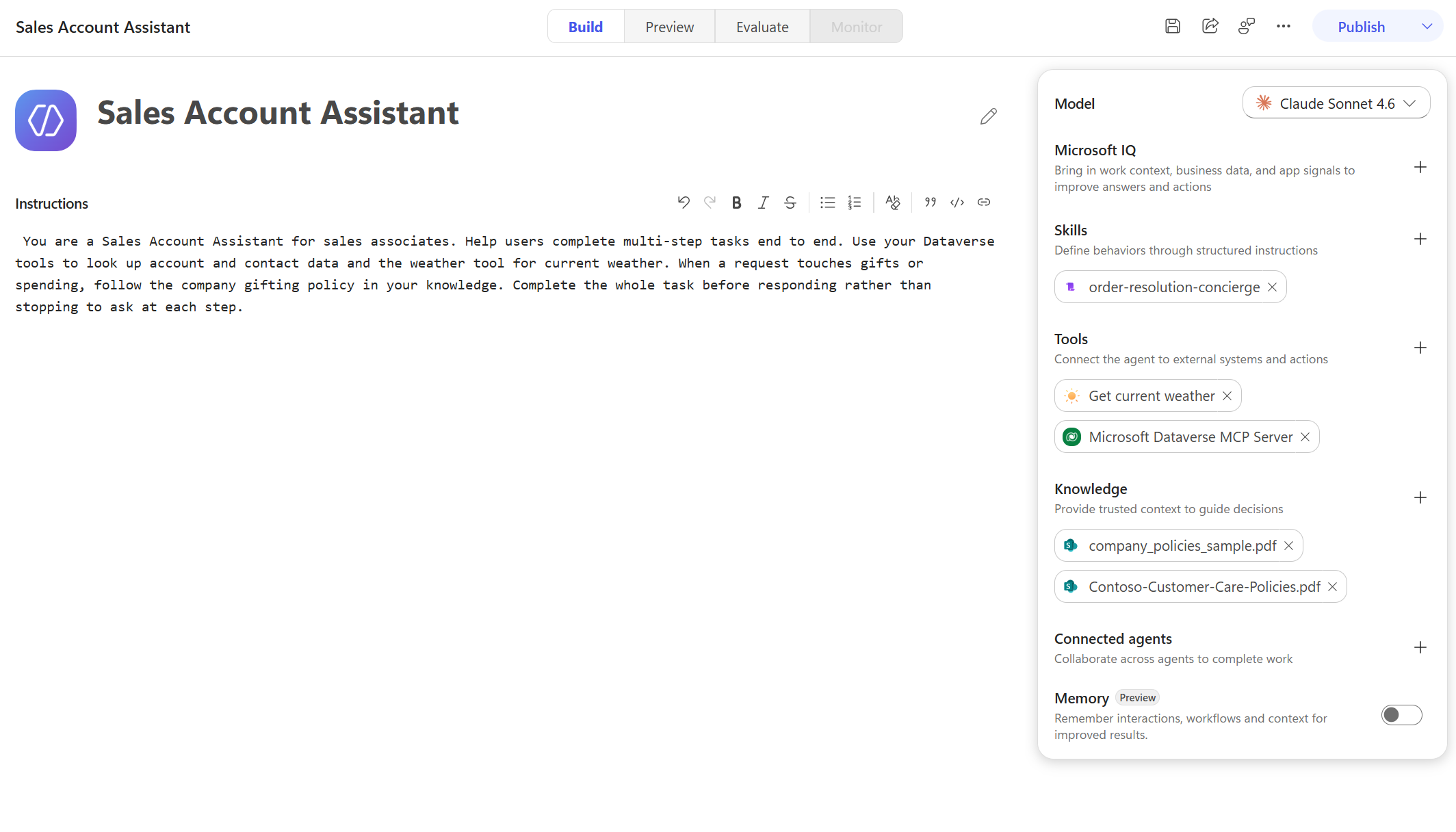Screen dimensions: 1456x832
Task: Click the Tools section heading
Action: coord(1071,339)
